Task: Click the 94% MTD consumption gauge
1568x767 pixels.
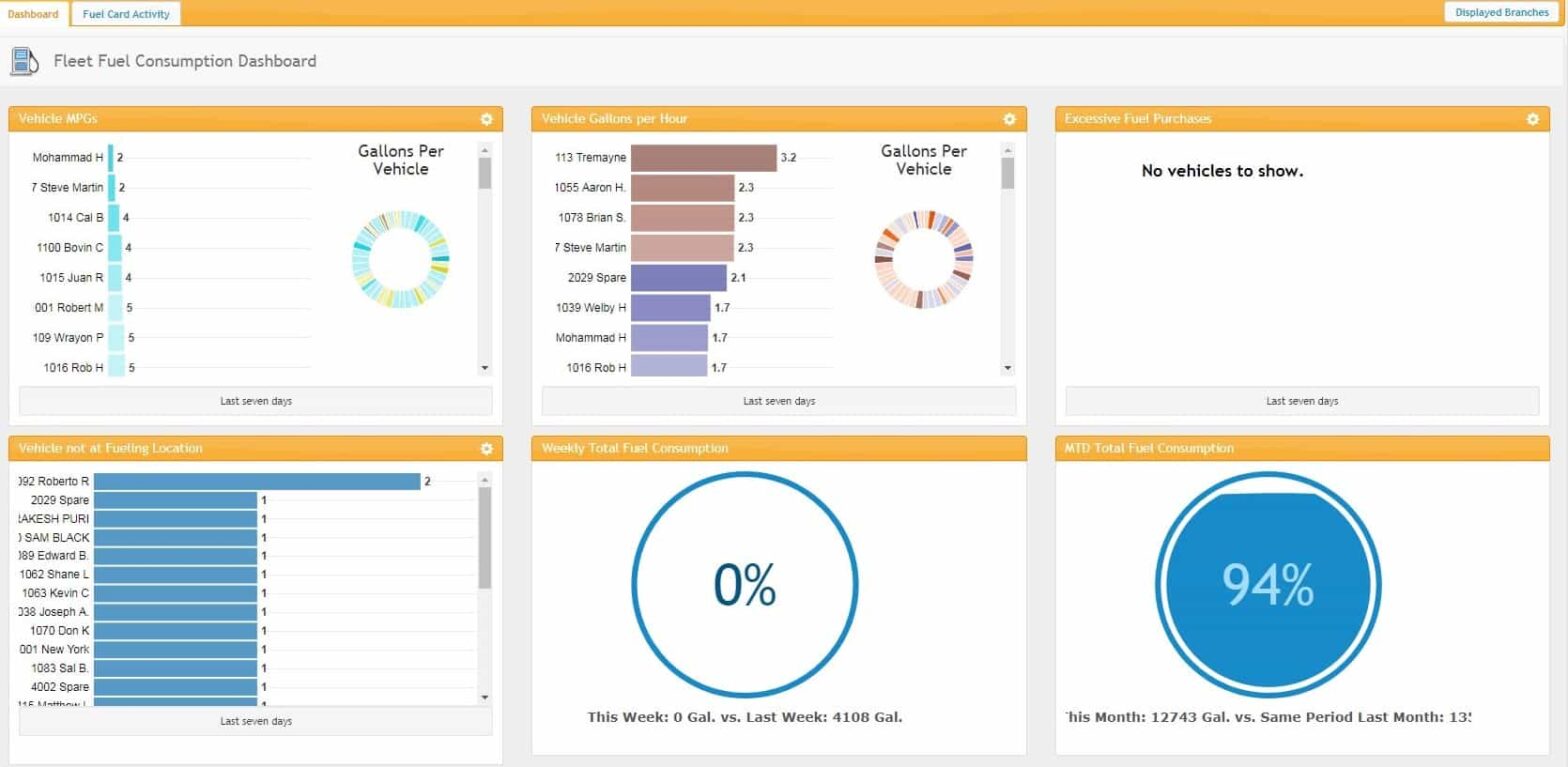Action: [x=1267, y=585]
